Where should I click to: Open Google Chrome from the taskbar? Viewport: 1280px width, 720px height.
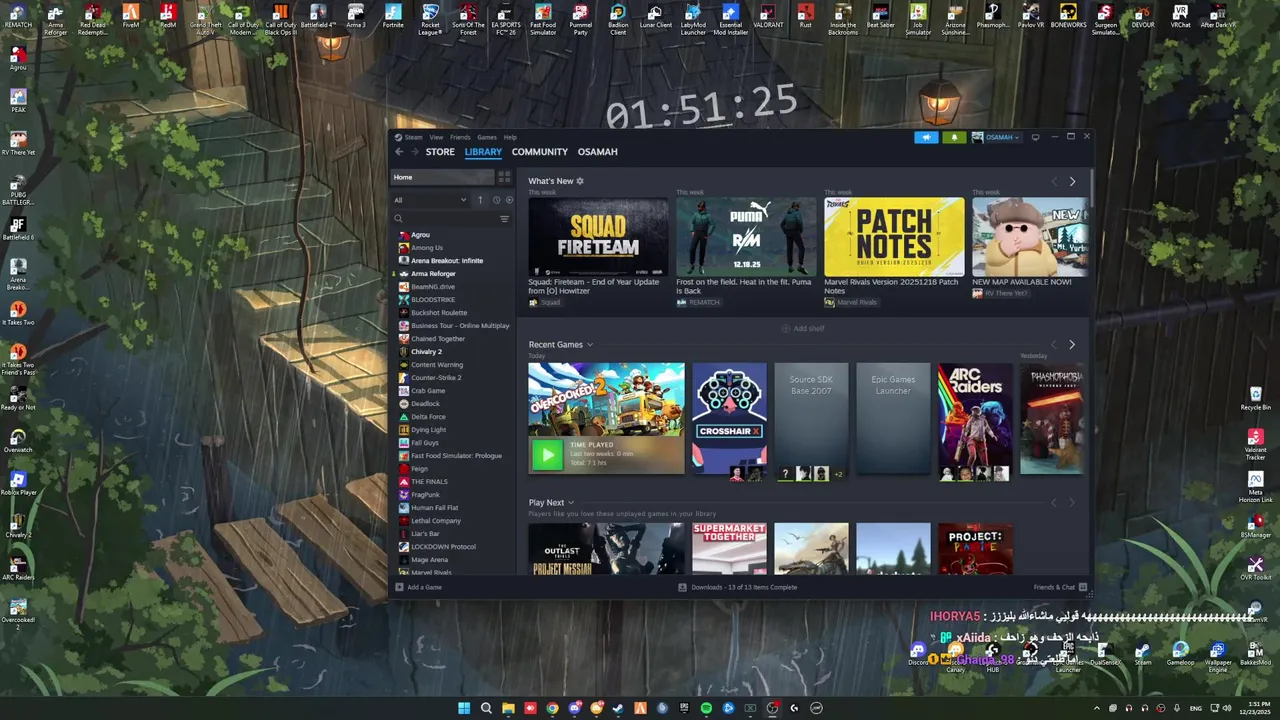pyautogui.click(x=552, y=708)
